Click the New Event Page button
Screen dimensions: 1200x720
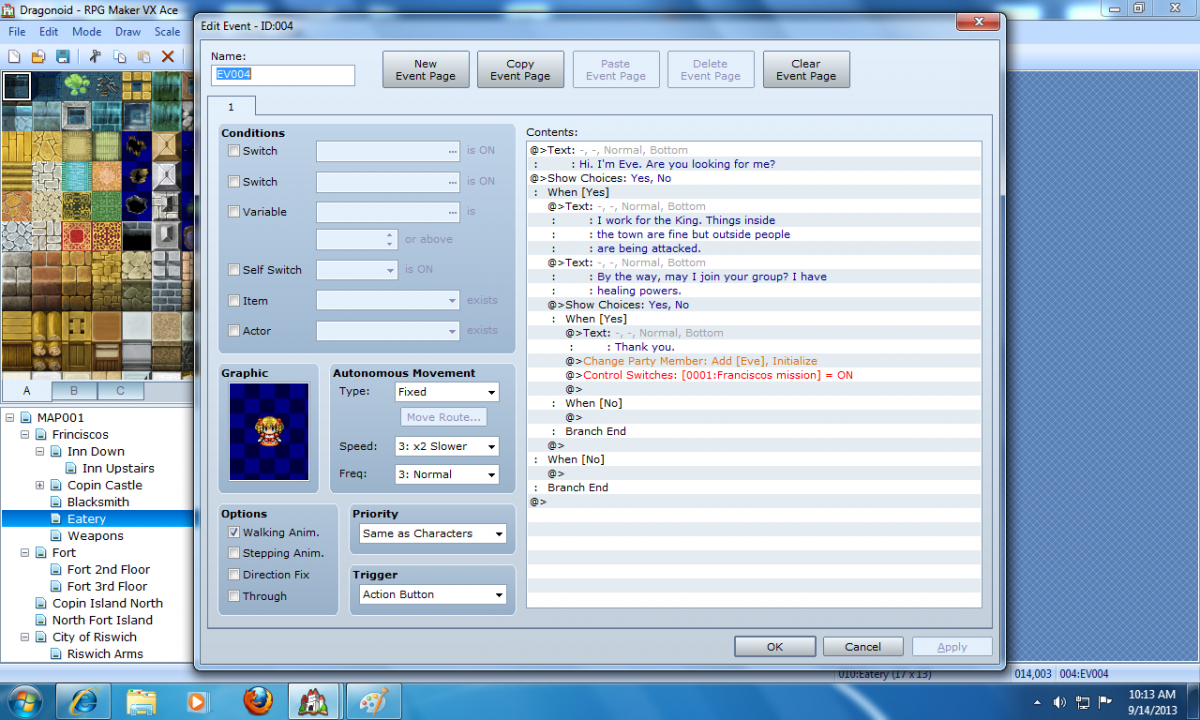pyautogui.click(x=426, y=70)
